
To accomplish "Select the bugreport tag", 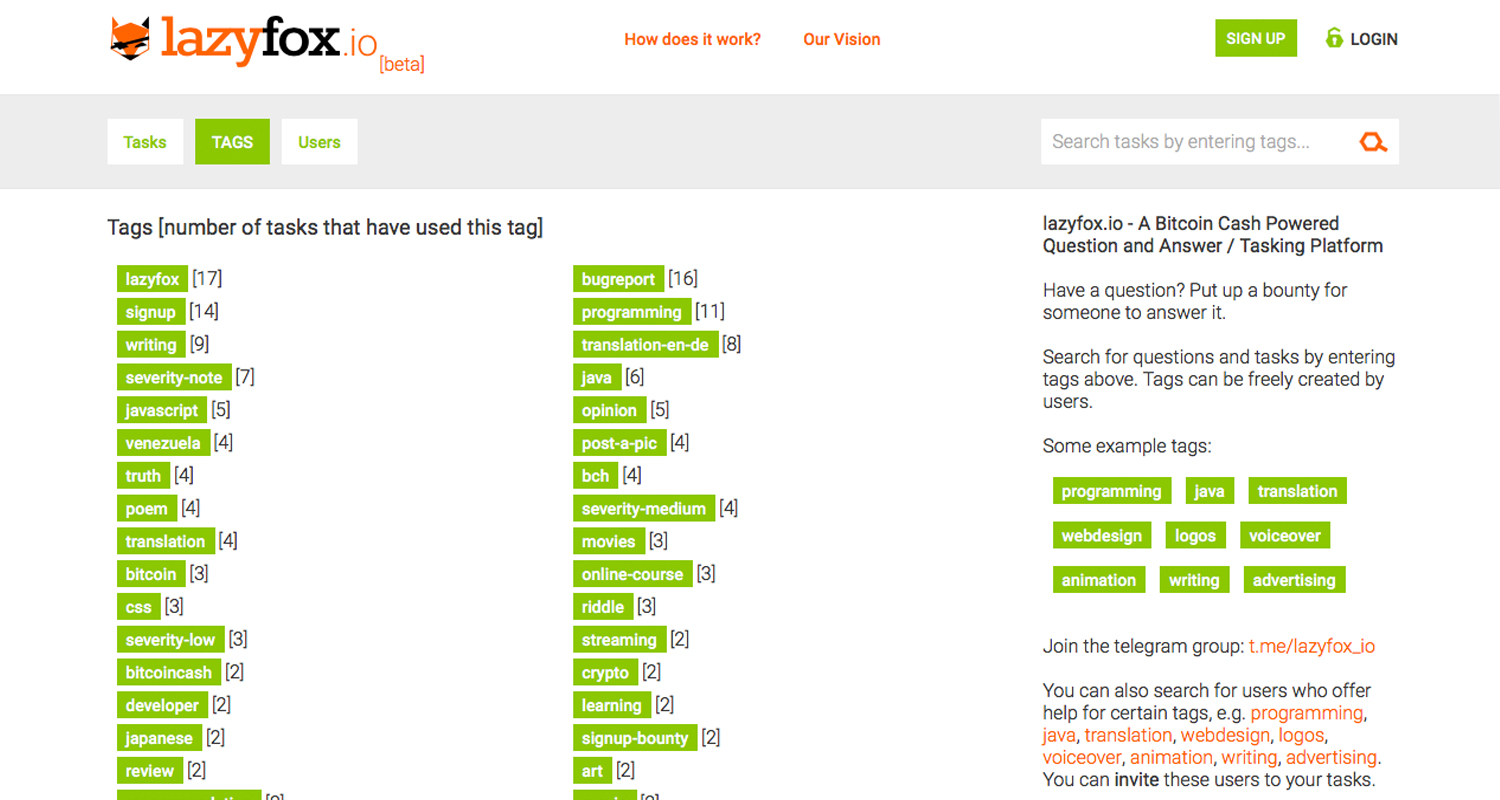I will pos(618,279).
